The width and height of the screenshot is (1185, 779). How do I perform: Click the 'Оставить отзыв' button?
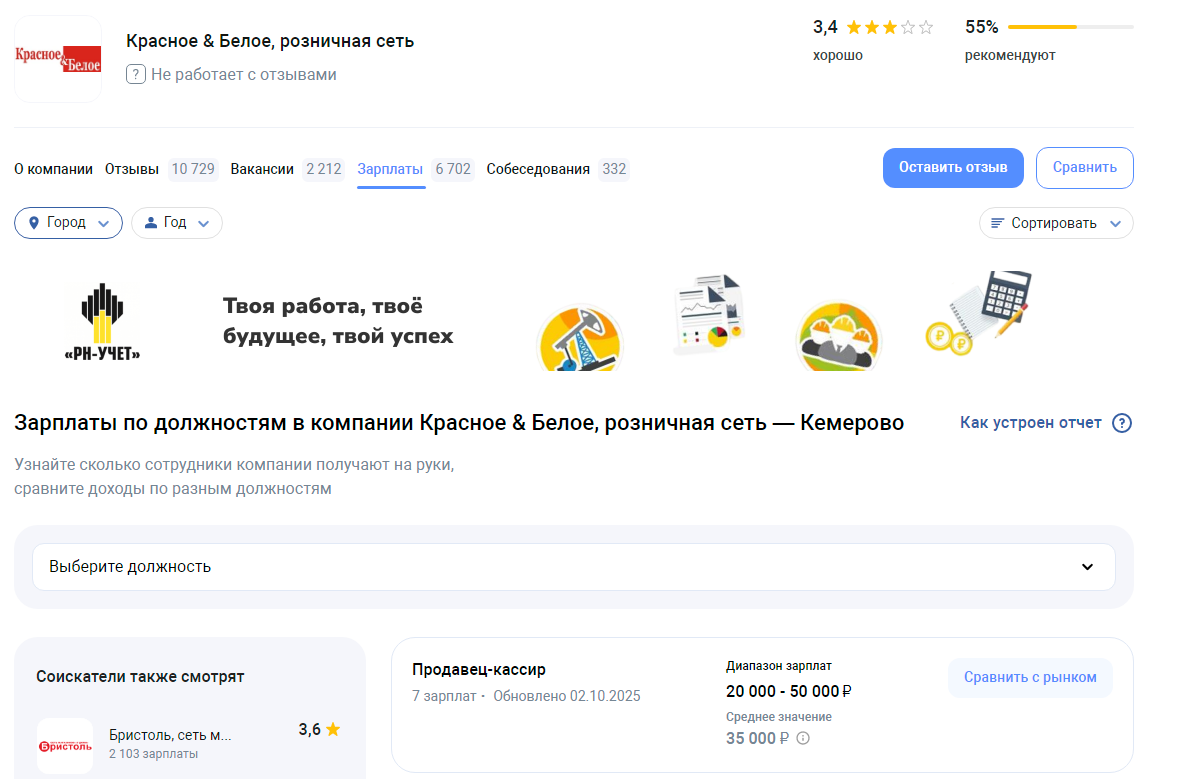tap(953, 168)
